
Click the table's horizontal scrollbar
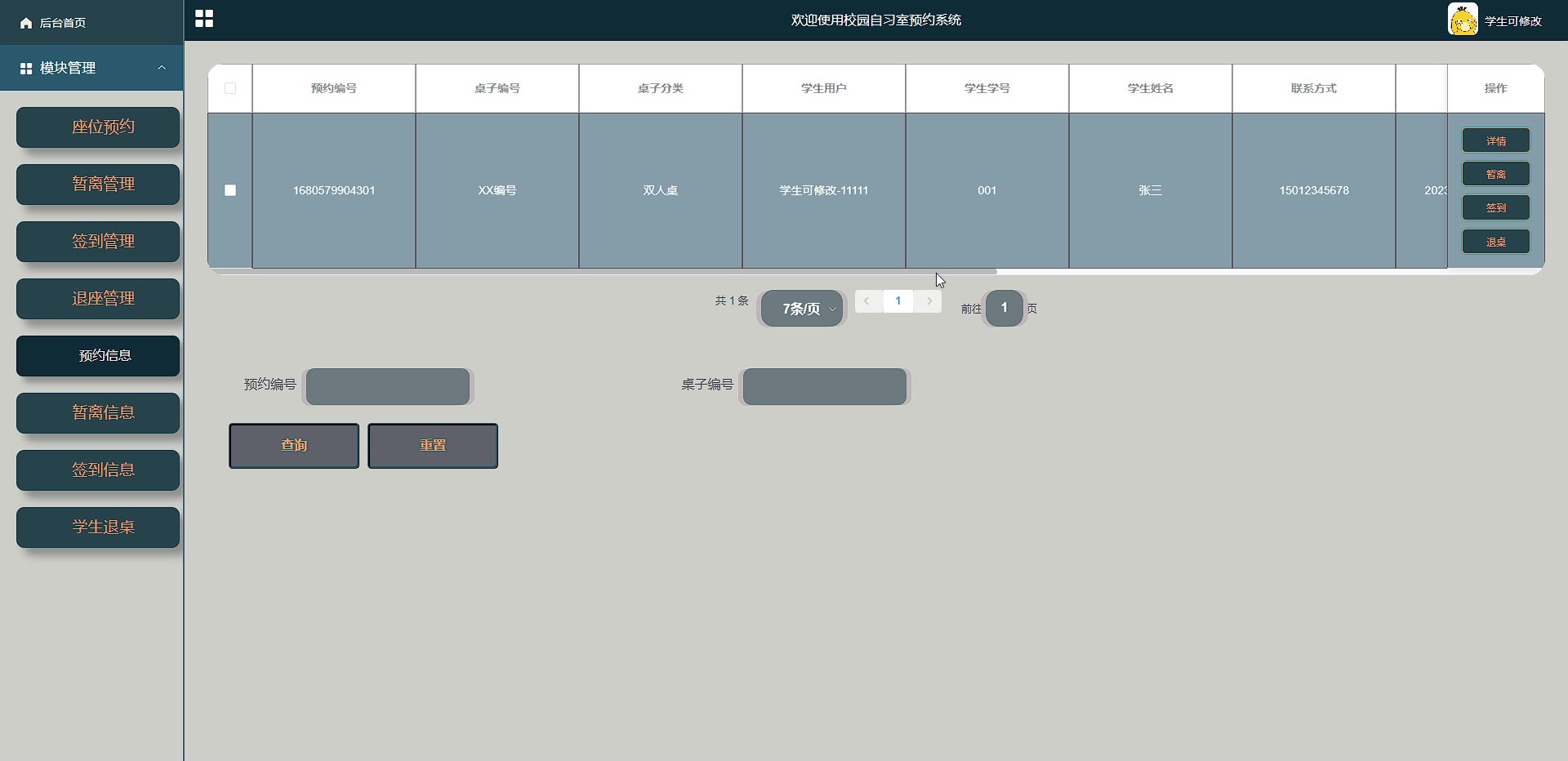coord(603,271)
